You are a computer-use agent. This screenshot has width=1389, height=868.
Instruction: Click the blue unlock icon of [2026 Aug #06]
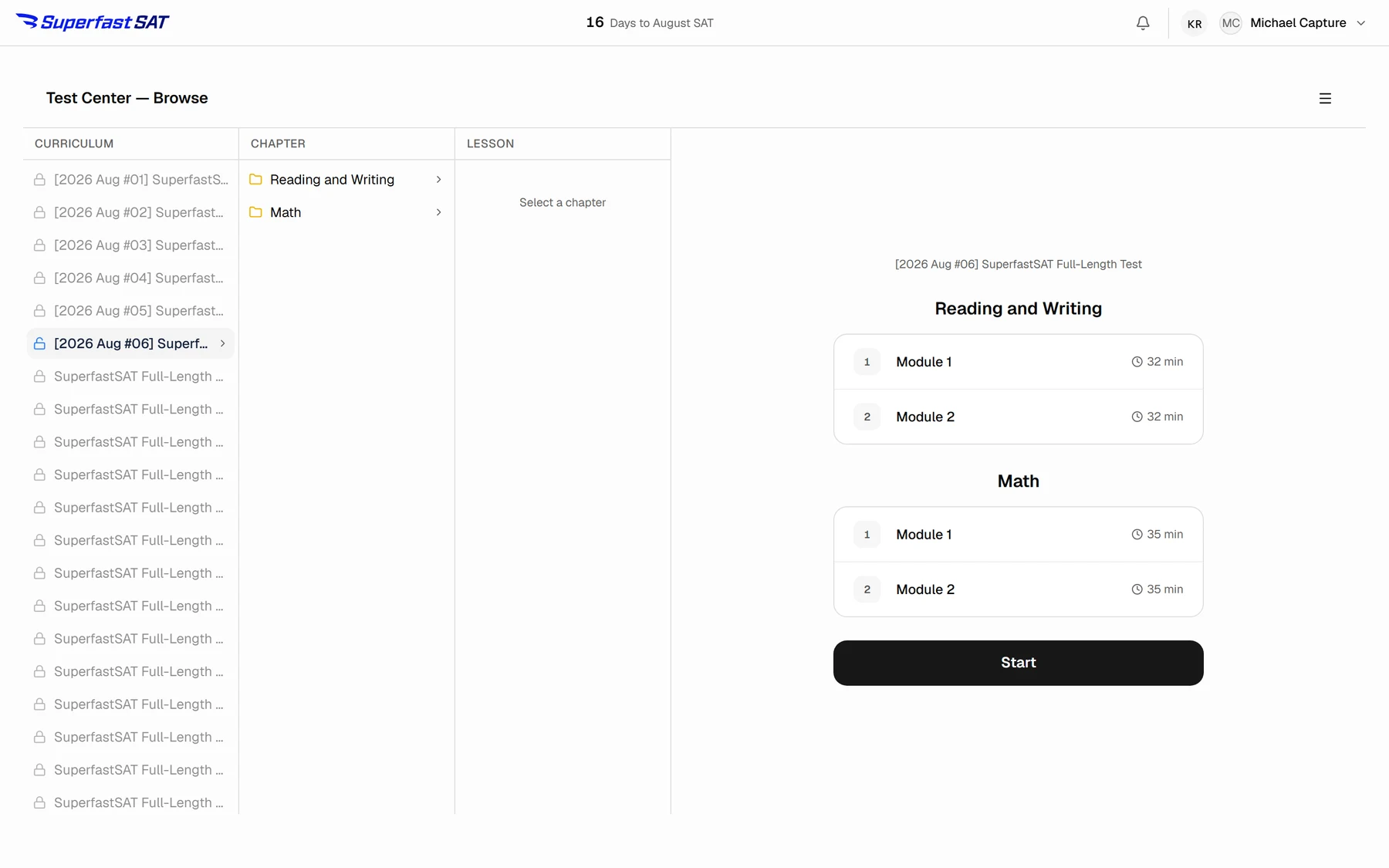pos(39,343)
